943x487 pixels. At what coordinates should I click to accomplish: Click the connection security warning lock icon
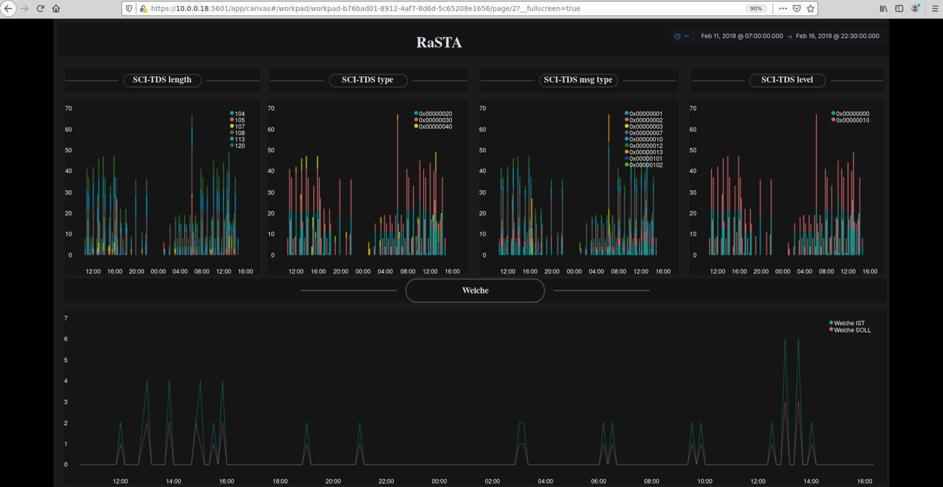tap(143, 8)
